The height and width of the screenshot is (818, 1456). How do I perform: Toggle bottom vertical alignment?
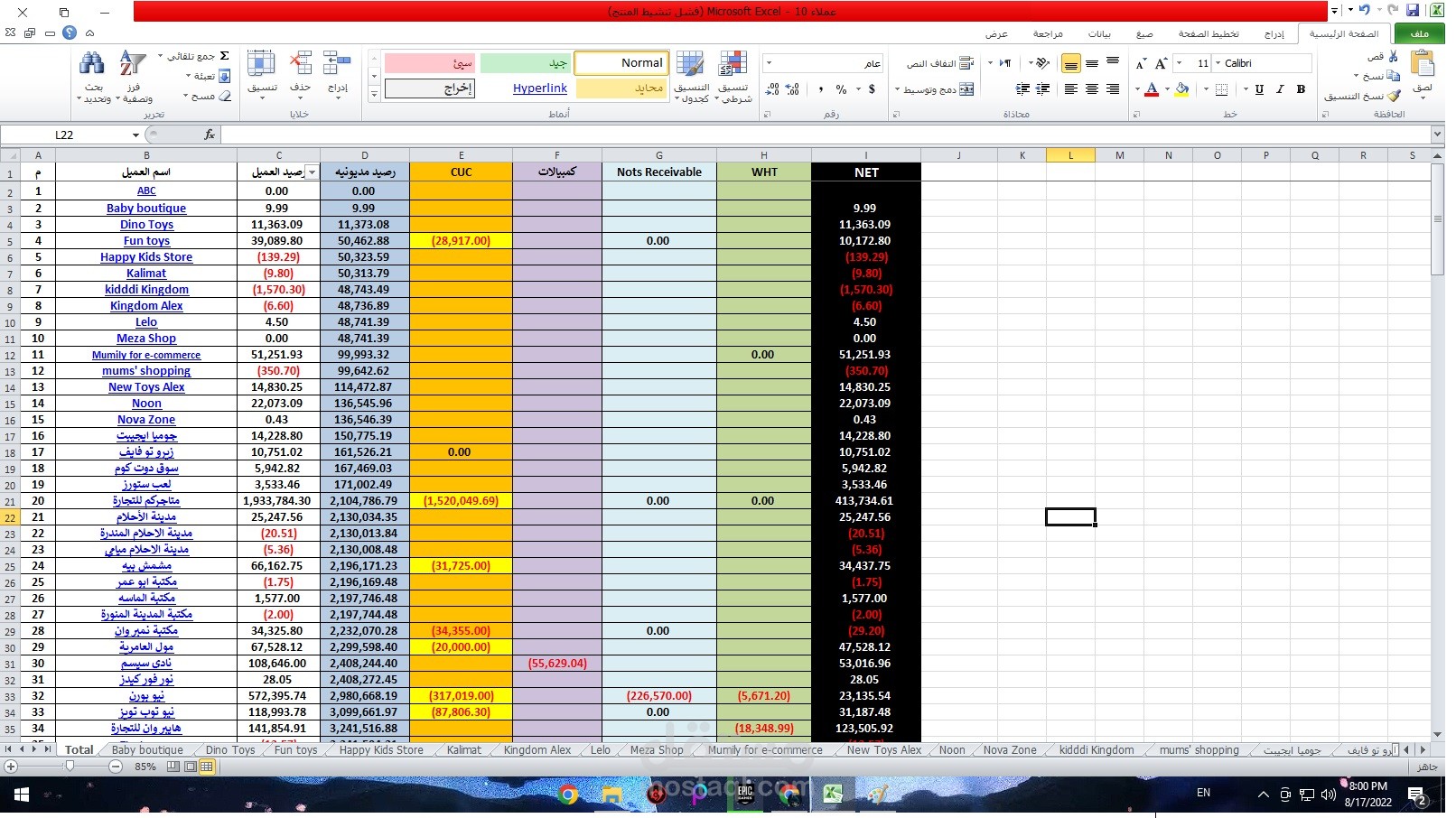point(1071,64)
